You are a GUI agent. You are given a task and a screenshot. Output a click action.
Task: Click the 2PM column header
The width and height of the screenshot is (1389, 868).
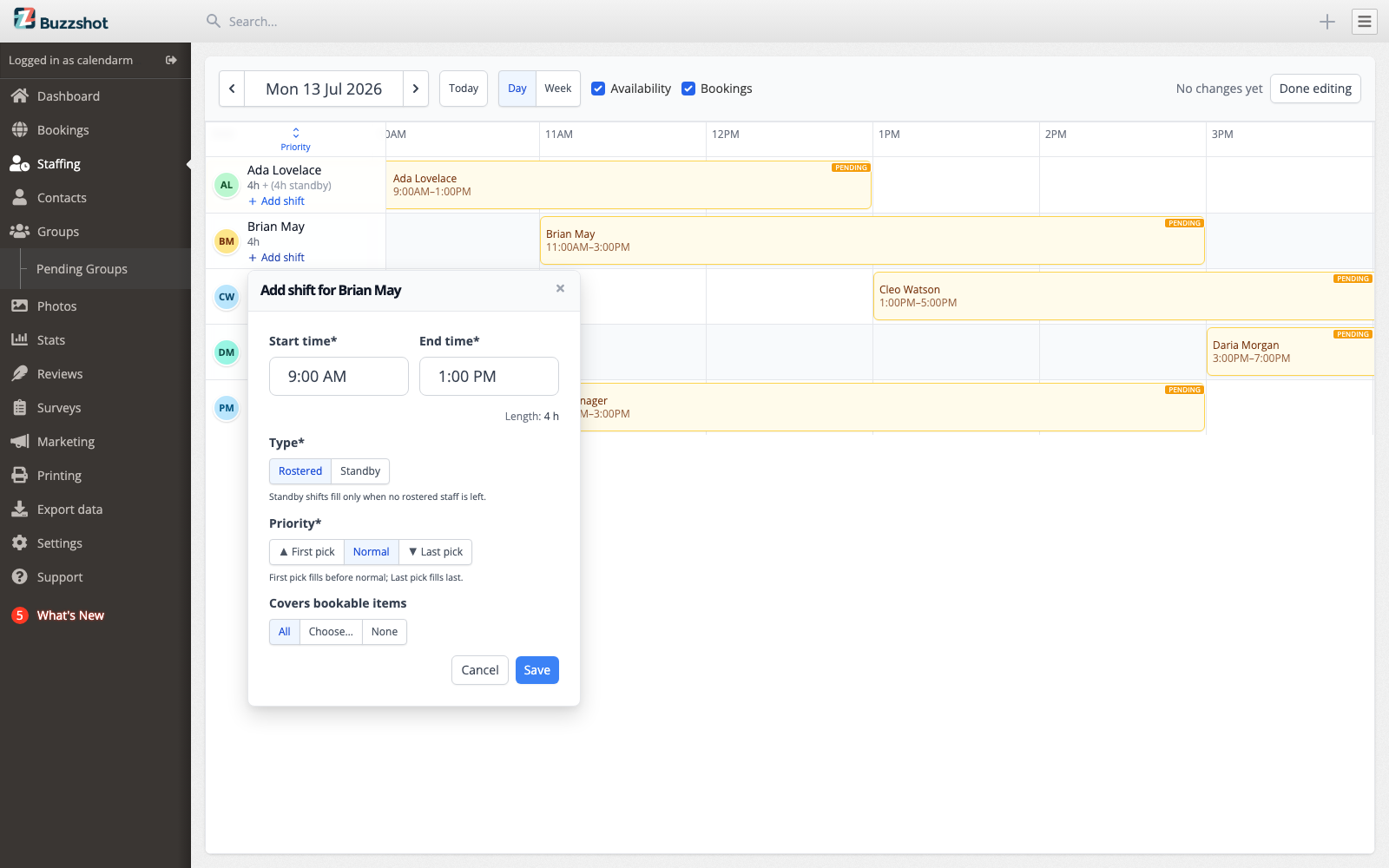(1056, 135)
